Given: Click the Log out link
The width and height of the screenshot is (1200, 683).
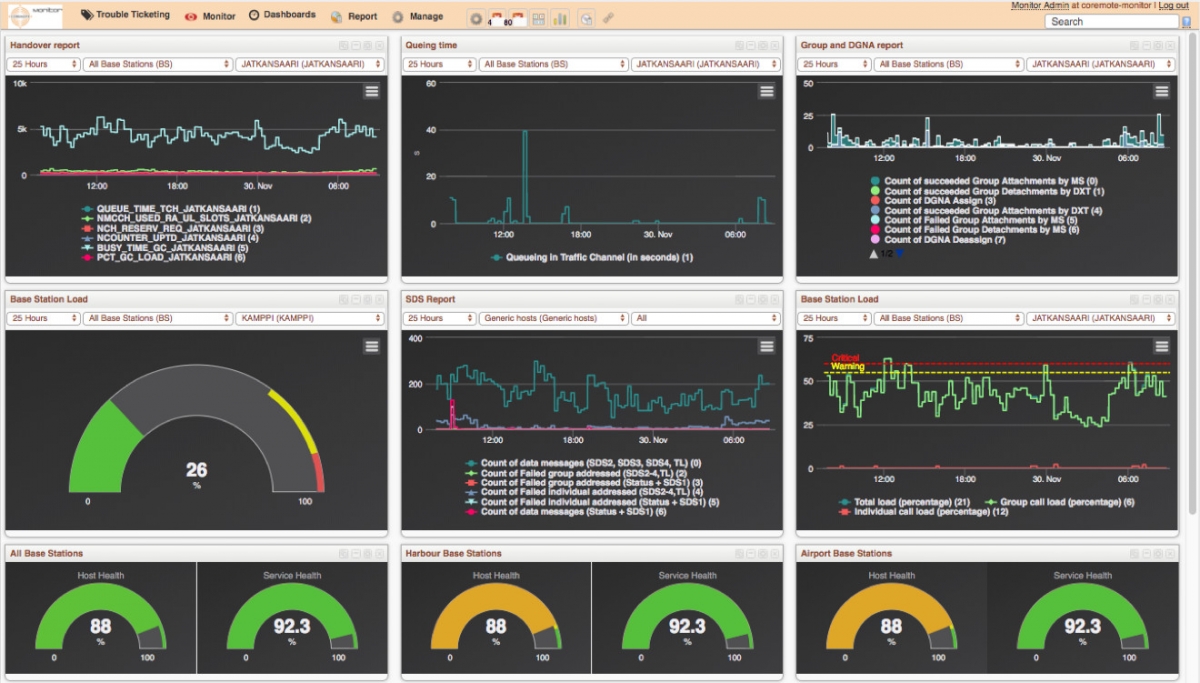Looking at the screenshot, I should [x=1174, y=6].
